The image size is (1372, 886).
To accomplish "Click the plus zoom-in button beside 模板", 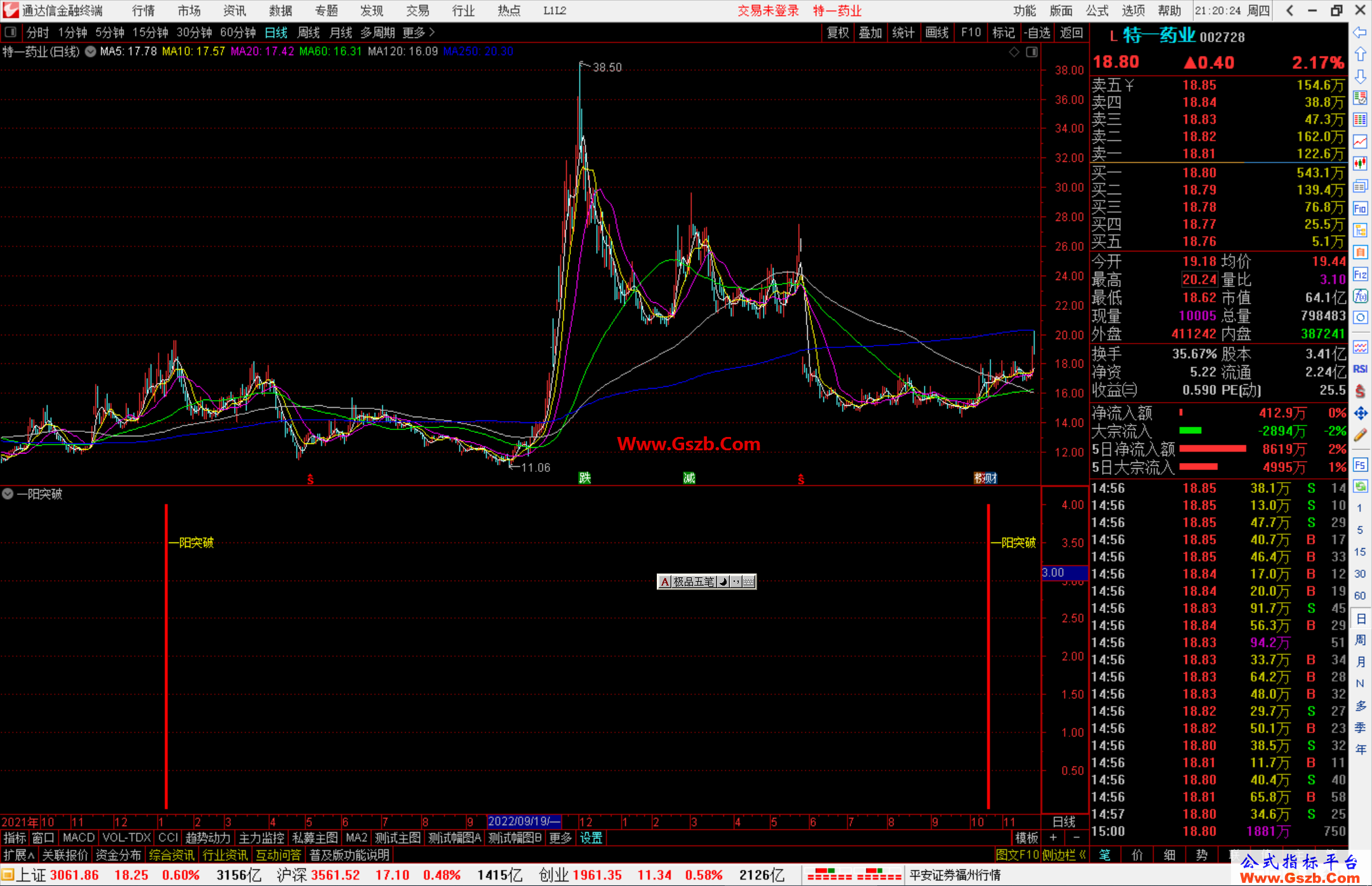I will tap(1054, 838).
